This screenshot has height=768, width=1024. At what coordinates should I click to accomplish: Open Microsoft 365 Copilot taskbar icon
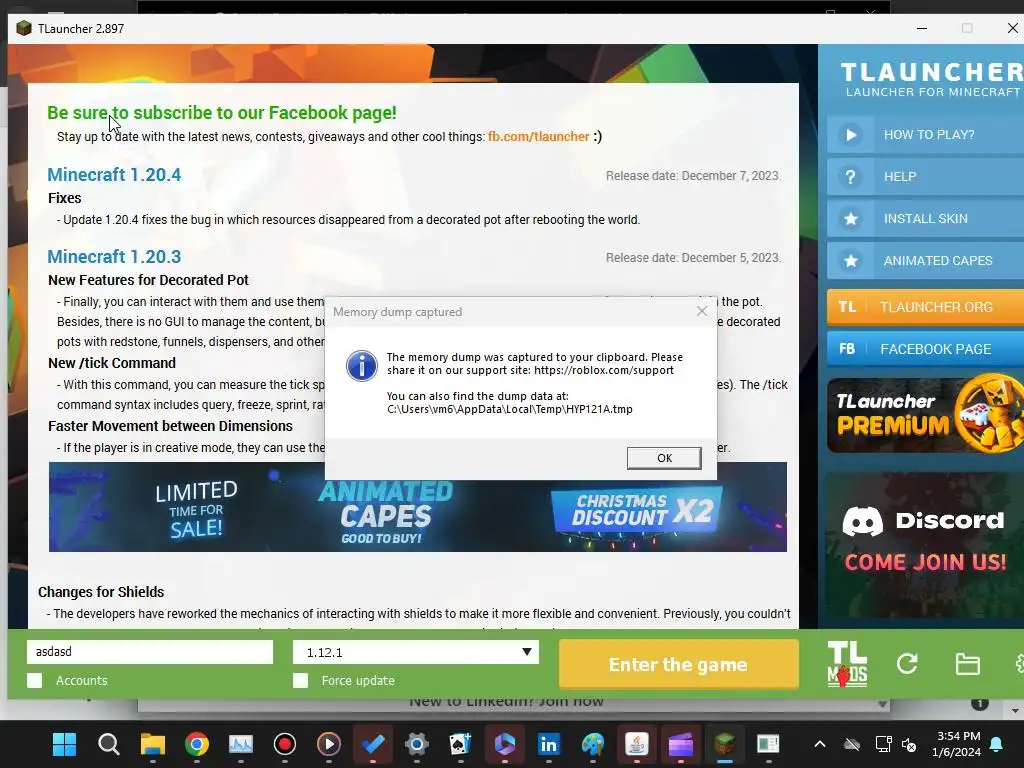pos(505,744)
